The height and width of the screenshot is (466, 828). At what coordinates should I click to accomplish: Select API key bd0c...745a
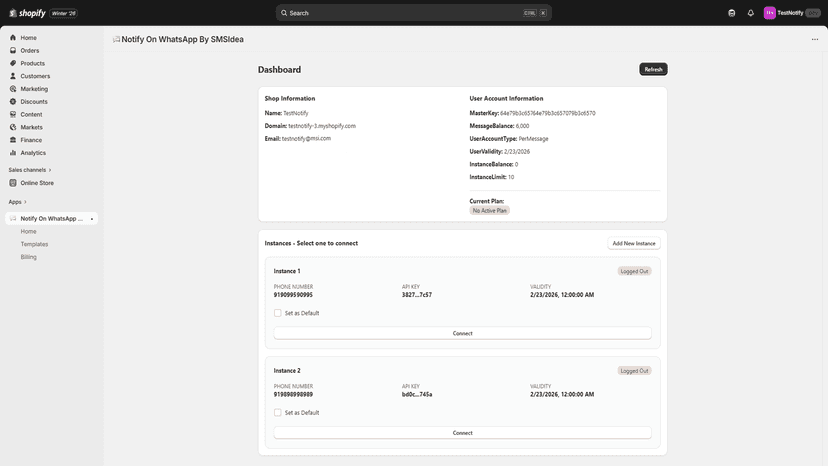pos(417,394)
